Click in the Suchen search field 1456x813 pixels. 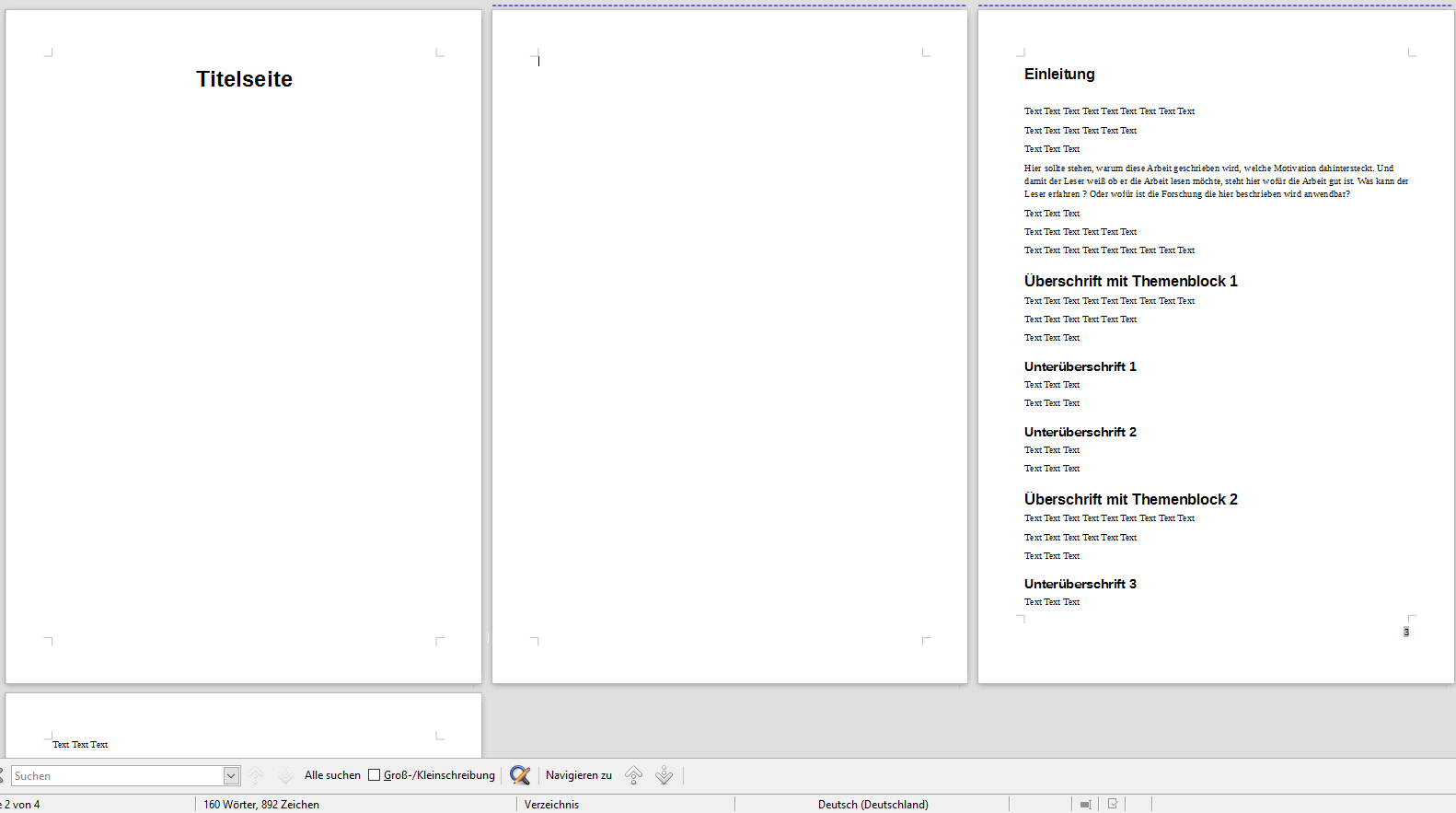pos(116,776)
